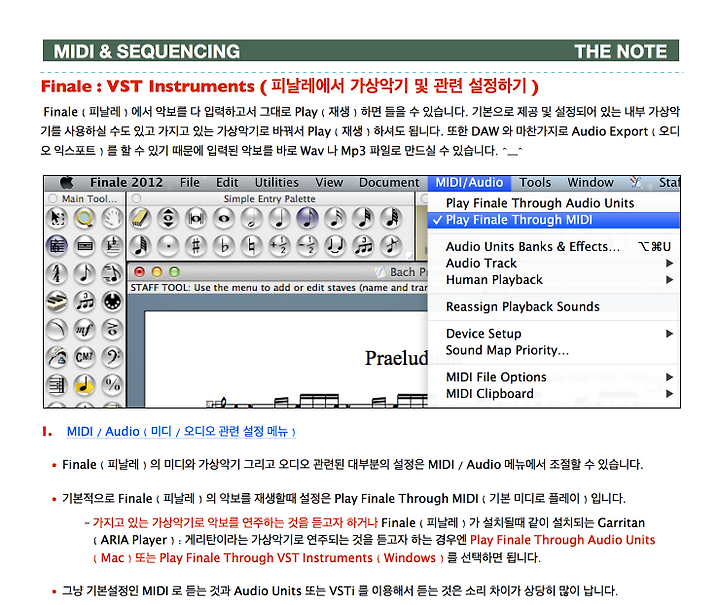
Task: Select the Simple Entry eighth-note tool in Main Tool palette
Action: [x=85, y=274]
